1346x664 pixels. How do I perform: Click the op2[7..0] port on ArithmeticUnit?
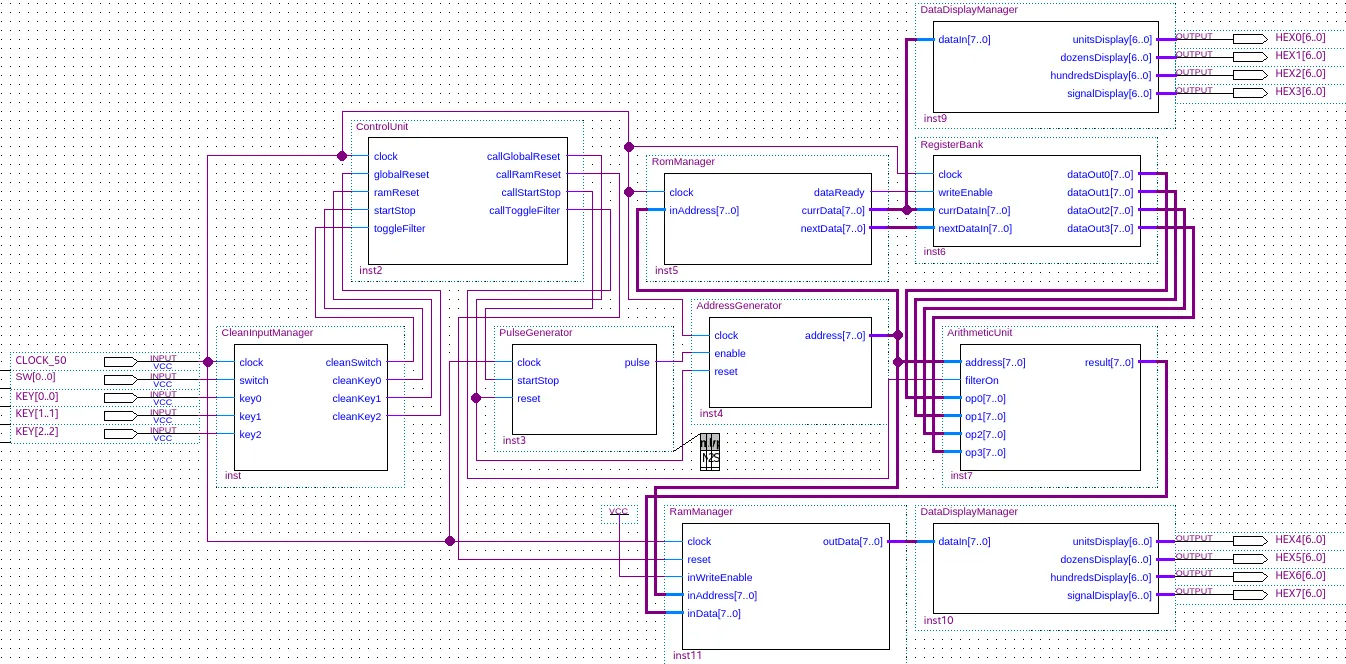[x=985, y=434]
